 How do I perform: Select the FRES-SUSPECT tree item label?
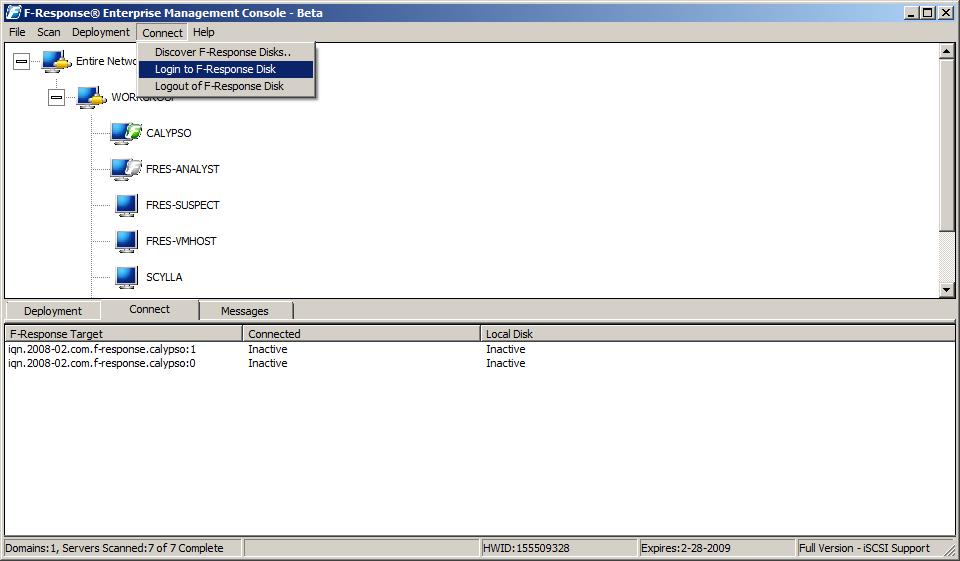tap(182, 205)
